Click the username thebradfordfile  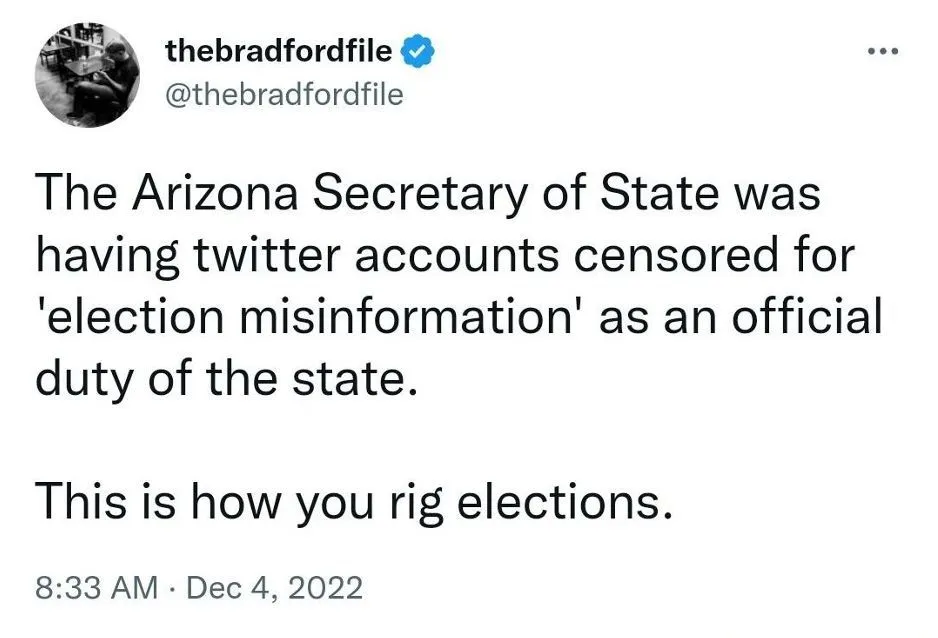tap(280, 48)
